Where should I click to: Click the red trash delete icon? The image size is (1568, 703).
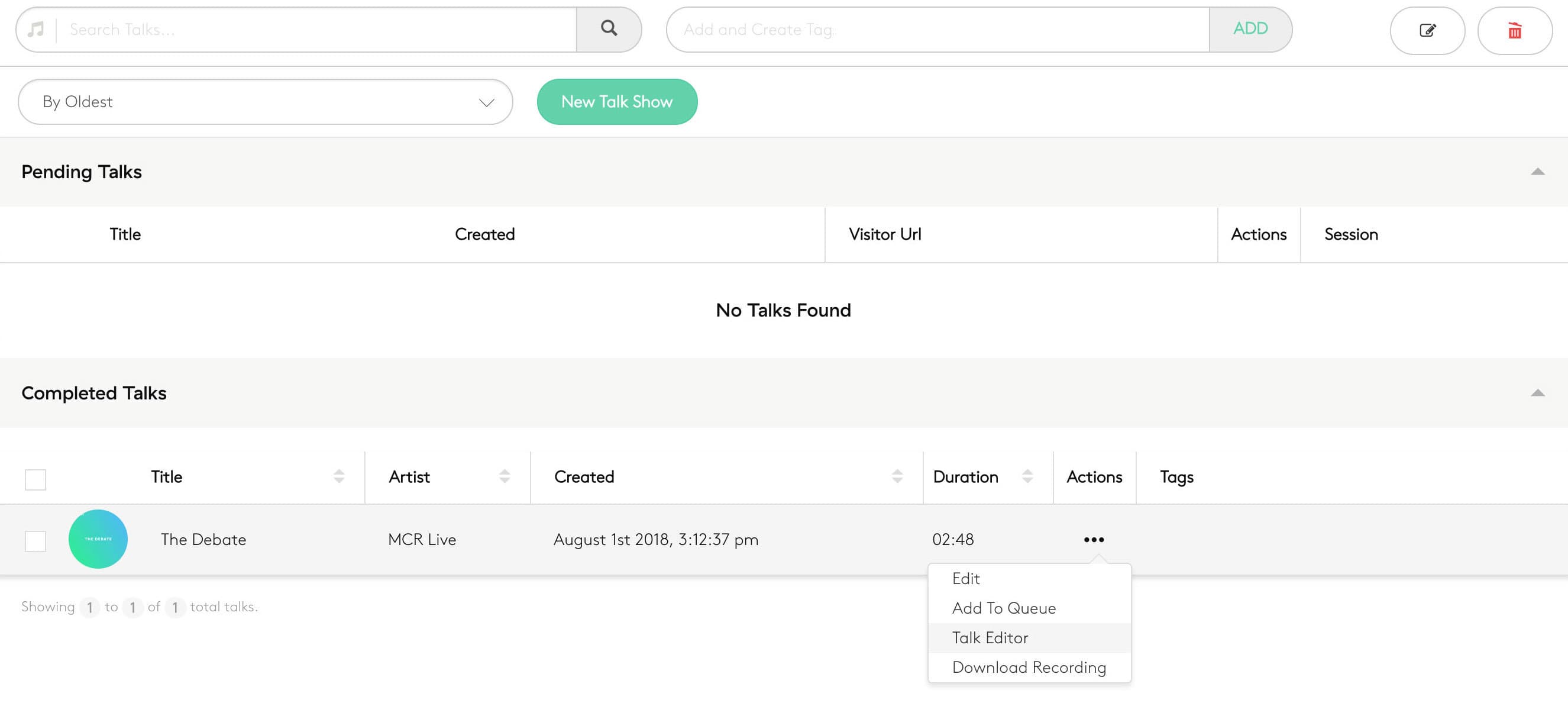1514,30
